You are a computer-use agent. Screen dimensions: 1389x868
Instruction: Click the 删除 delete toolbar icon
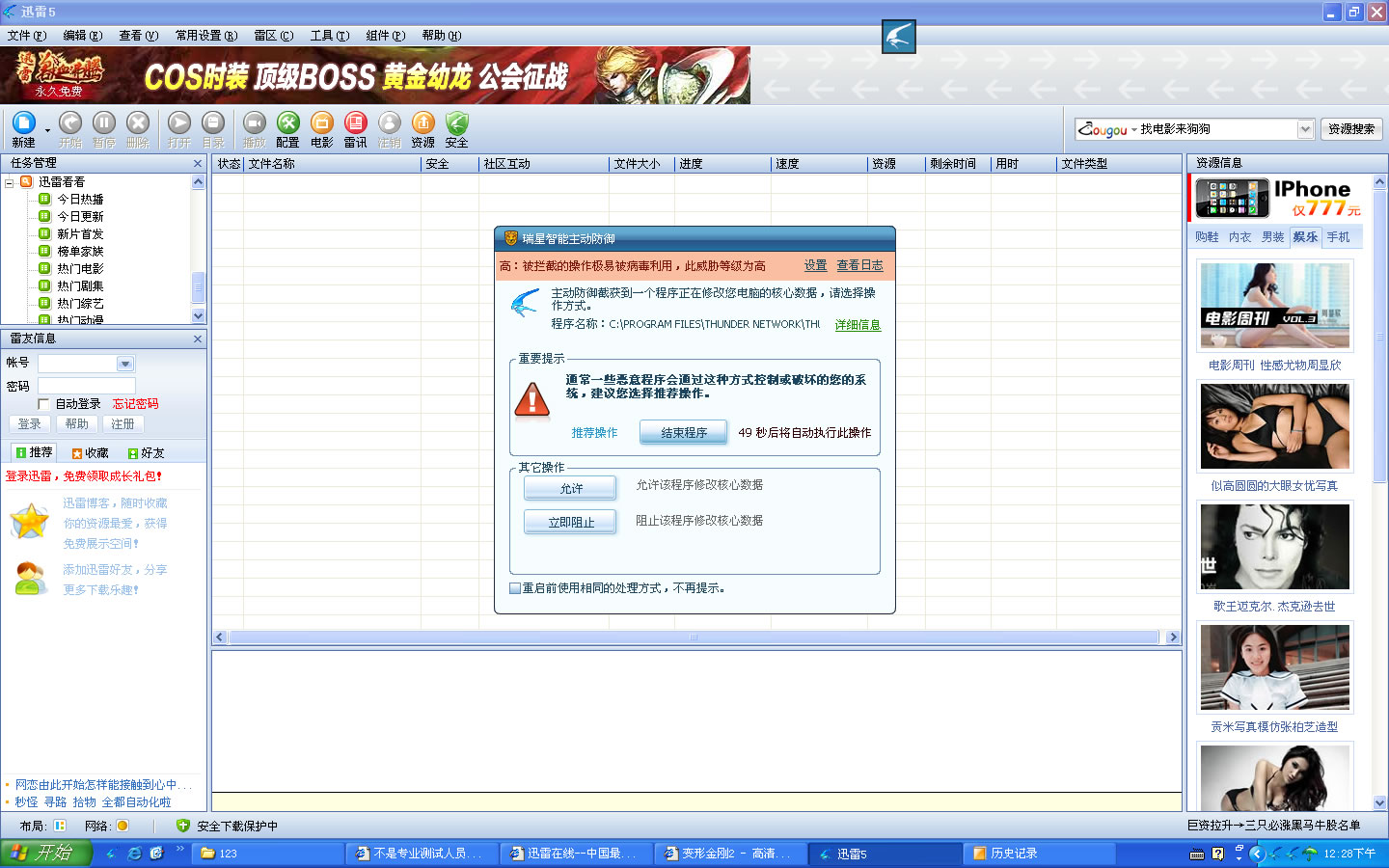tap(138, 123)
